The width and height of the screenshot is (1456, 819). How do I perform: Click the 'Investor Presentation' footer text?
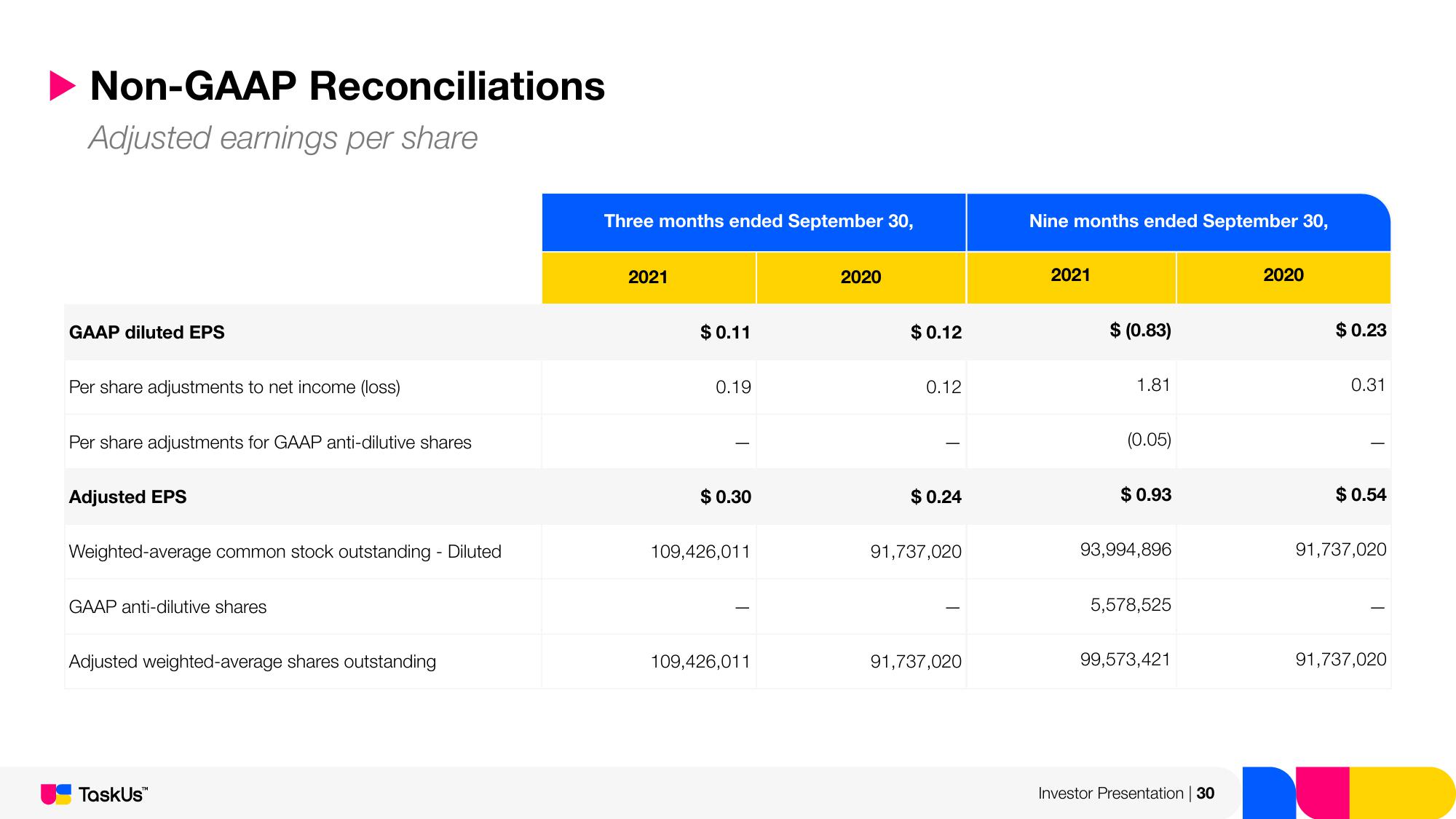point(1110,794)
